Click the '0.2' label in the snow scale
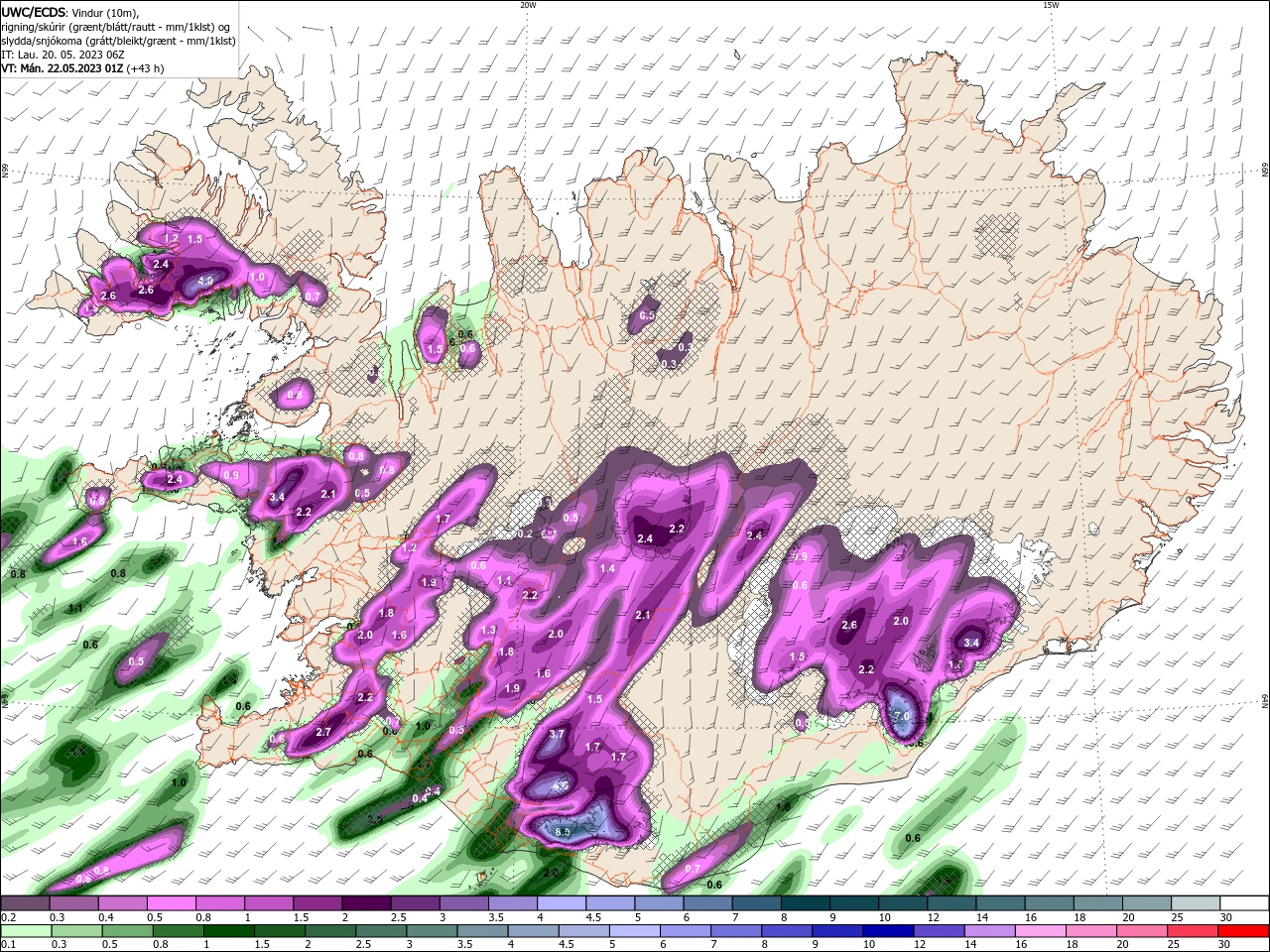 pos(8,918)
